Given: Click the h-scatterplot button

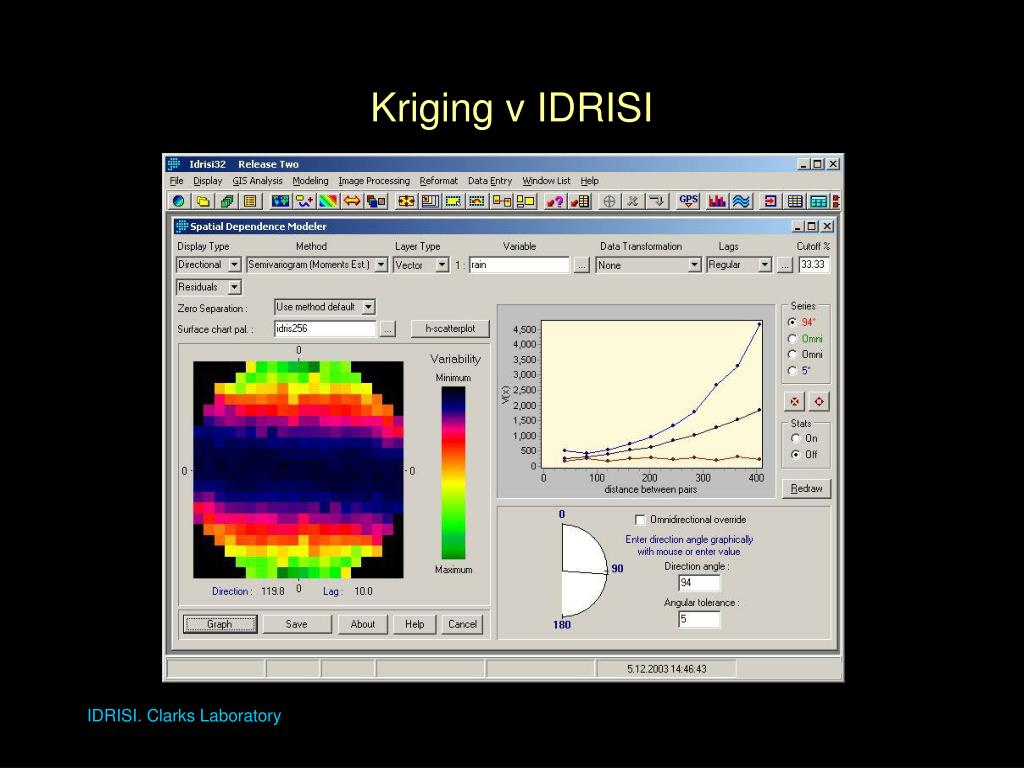Looking at the screenshot, I should (x=450, y=328).
